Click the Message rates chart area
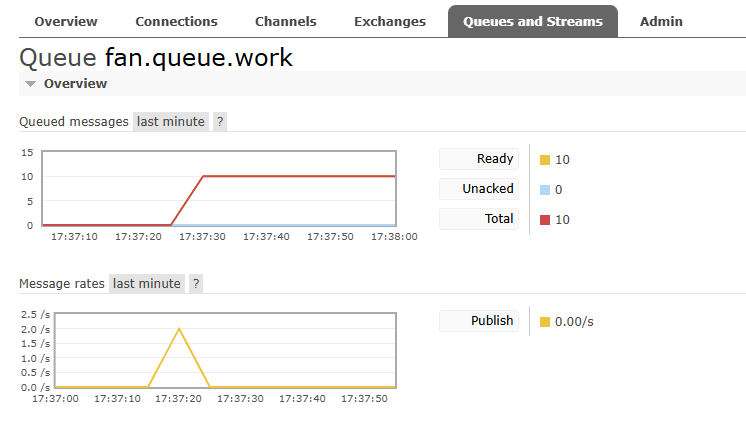The image size is (746, 423). (226, 350)
